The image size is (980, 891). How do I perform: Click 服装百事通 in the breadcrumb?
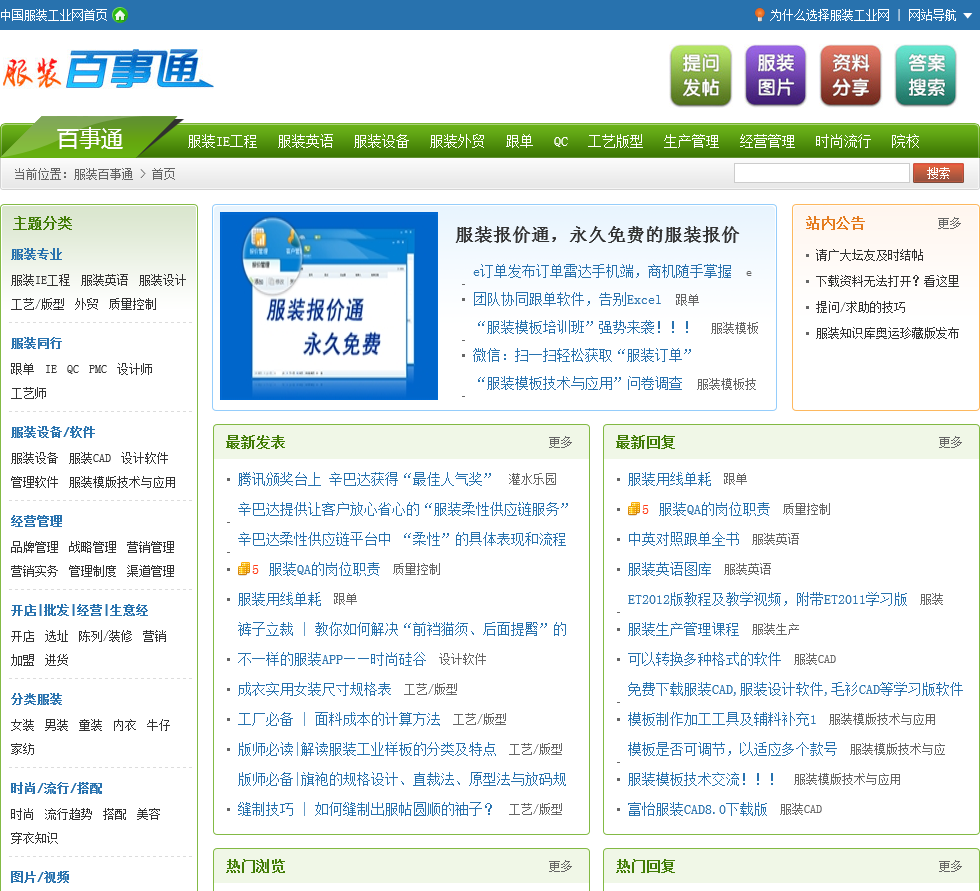(x=103, y=174)
